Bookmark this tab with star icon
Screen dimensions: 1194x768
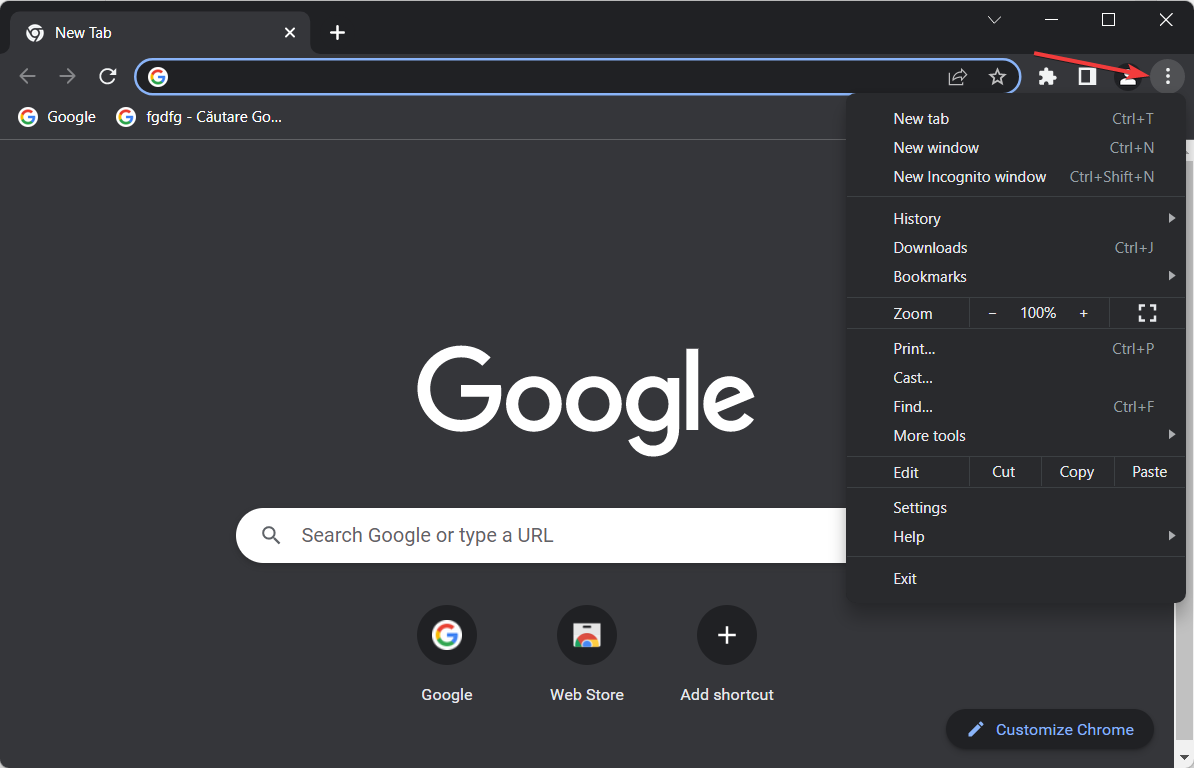pos(998,76)
